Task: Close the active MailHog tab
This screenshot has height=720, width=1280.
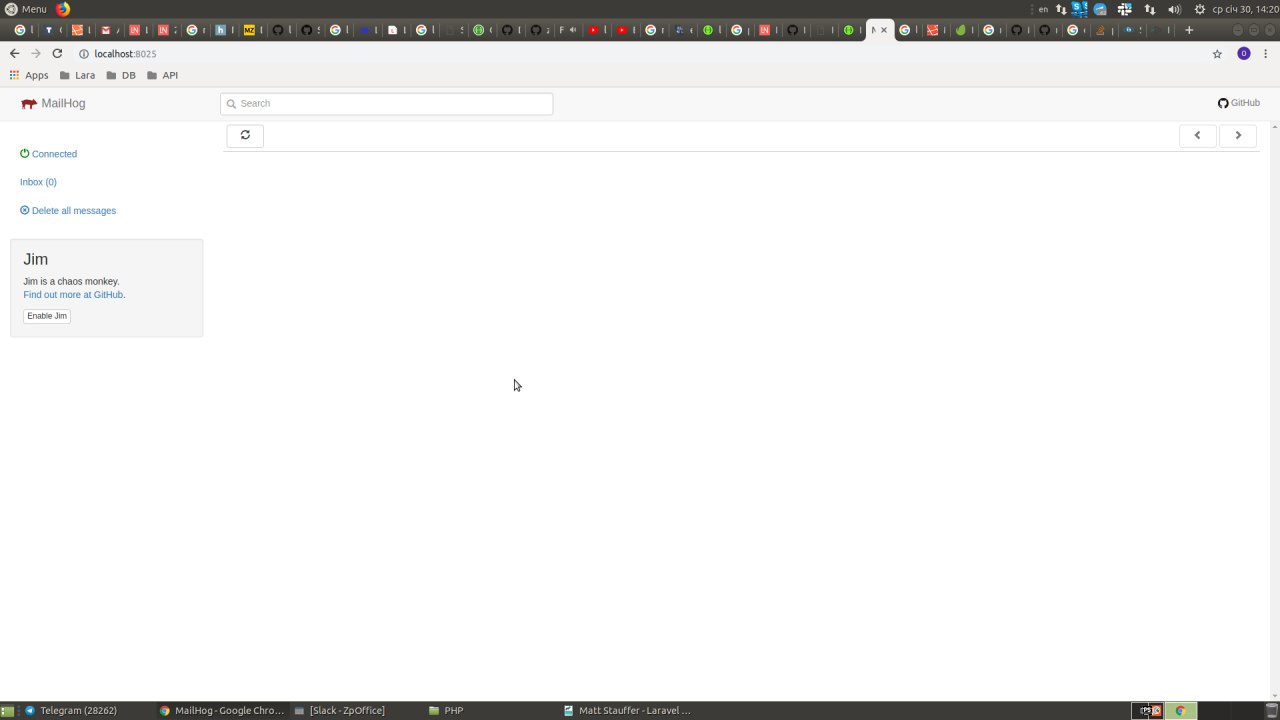Action: [x=884, y=30]
